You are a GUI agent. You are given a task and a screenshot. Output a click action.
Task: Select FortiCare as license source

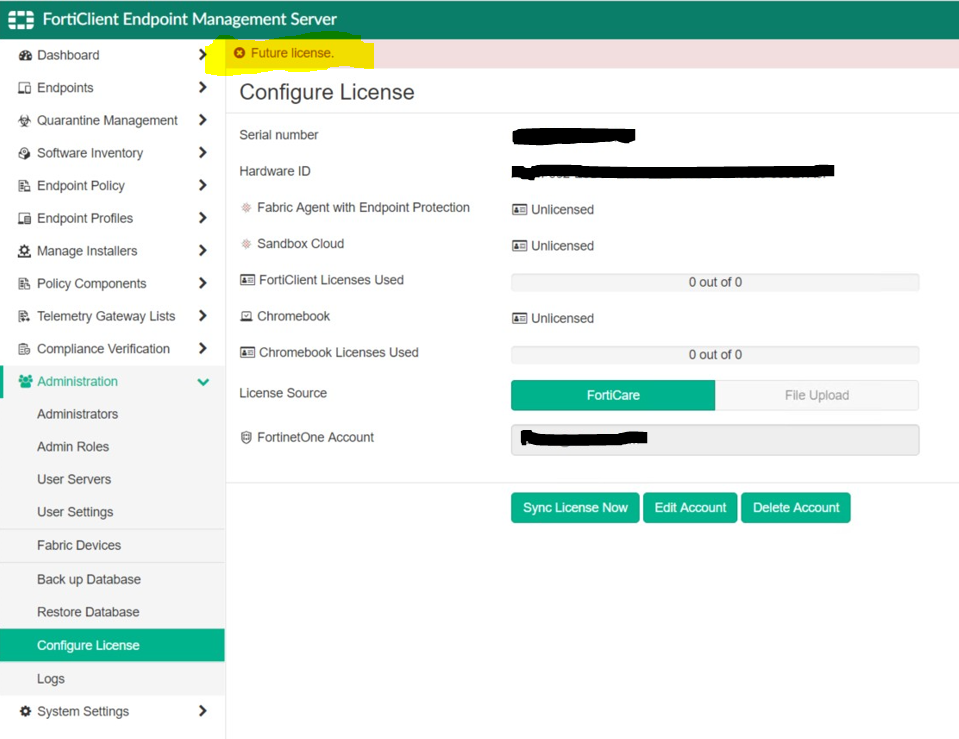tap(613, 395)
